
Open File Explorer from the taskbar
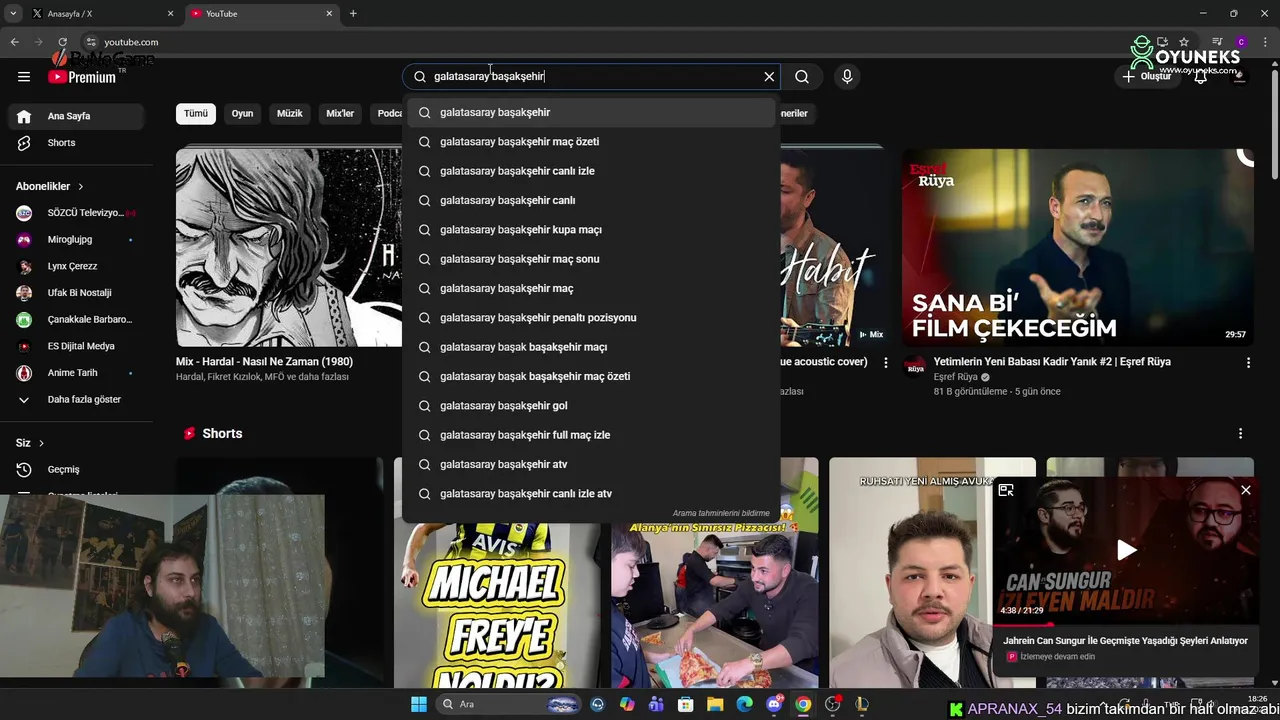[x=714, y=705]
